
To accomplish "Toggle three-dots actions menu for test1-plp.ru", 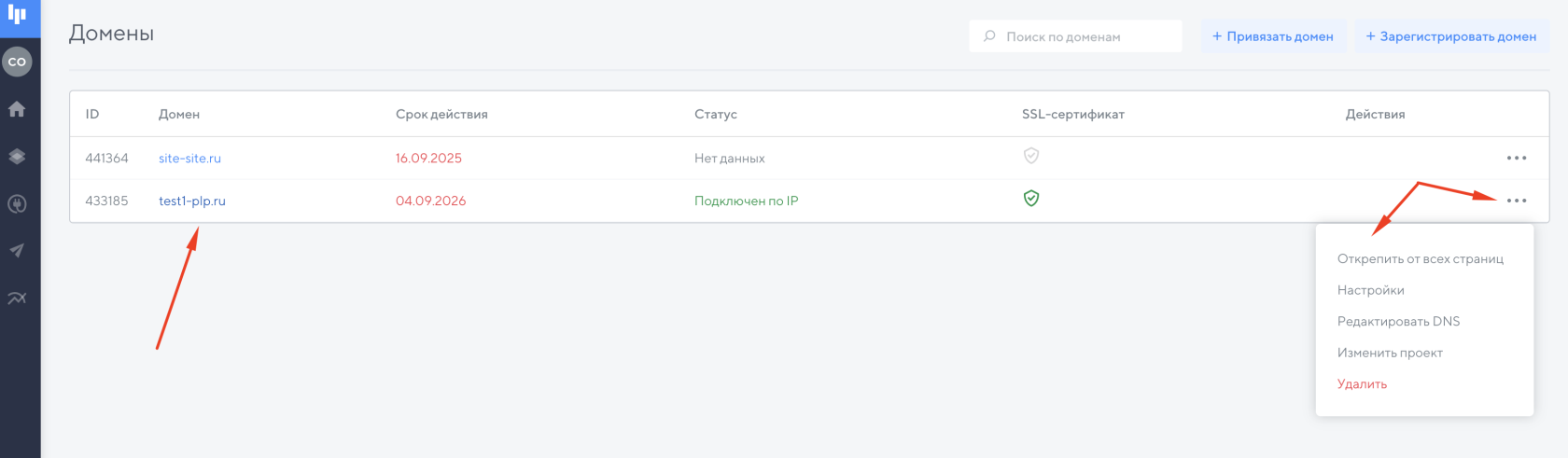I will click(x=1517, y=201).
